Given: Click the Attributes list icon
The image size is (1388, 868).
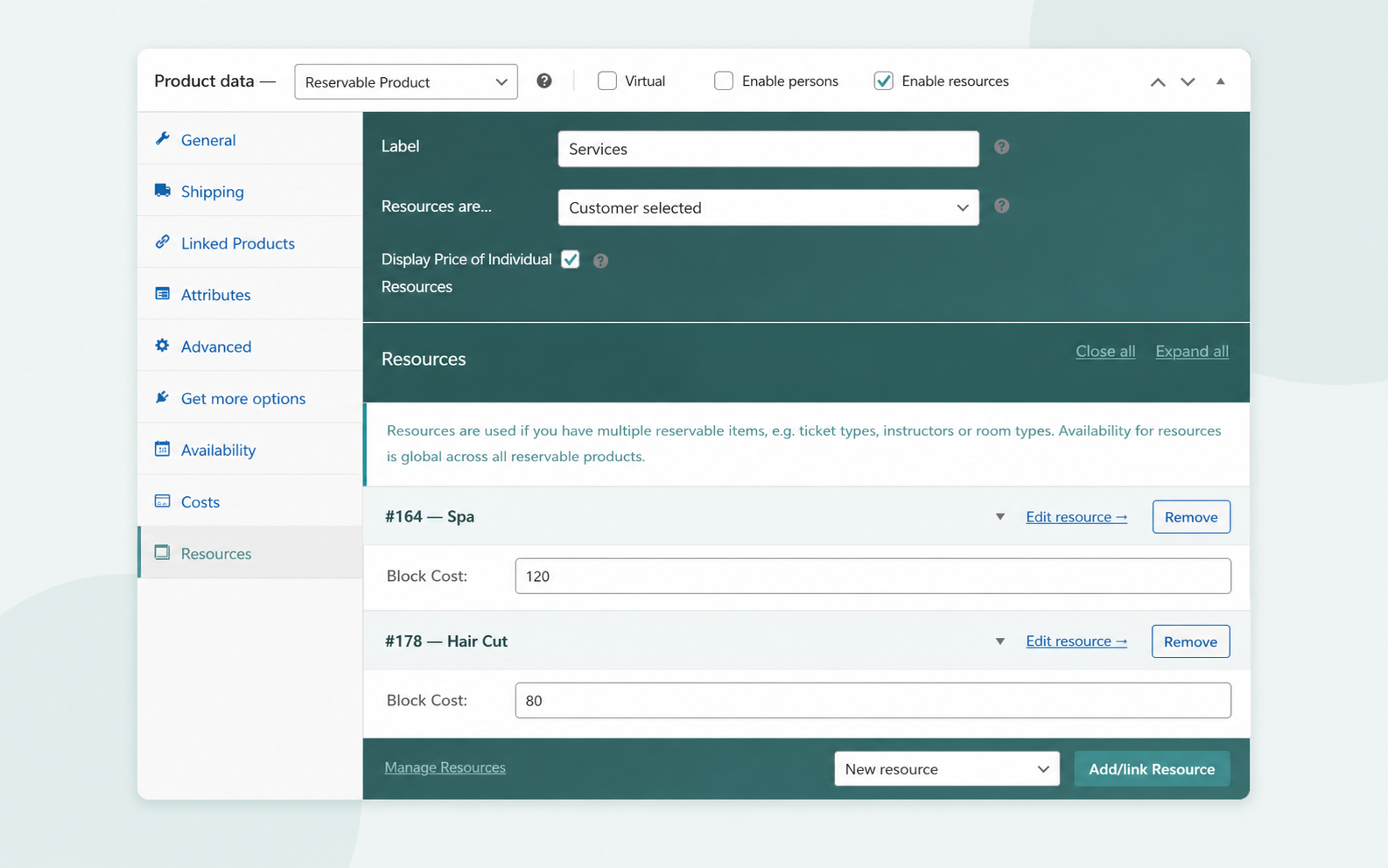Looking at the screenshot, I should (x=162, y=294).
